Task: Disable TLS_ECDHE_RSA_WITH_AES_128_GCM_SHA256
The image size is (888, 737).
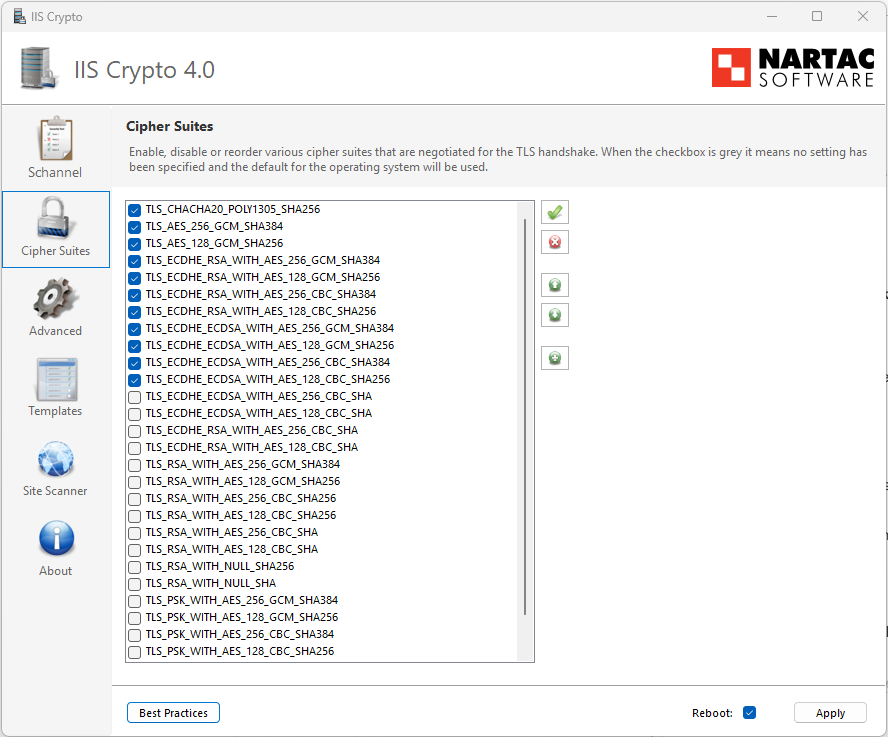Action: pos(134,278)
